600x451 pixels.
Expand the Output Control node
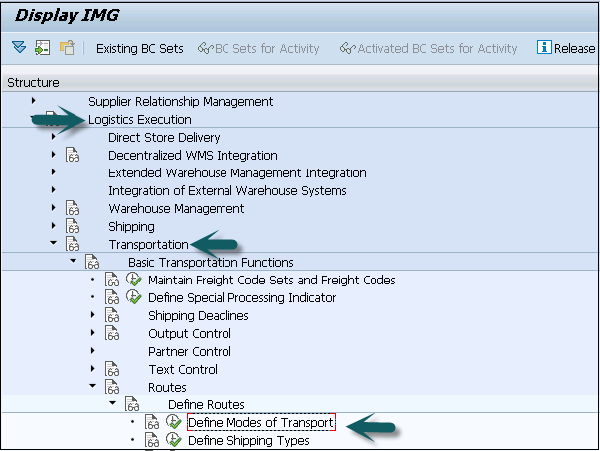(x=93, y=333)
